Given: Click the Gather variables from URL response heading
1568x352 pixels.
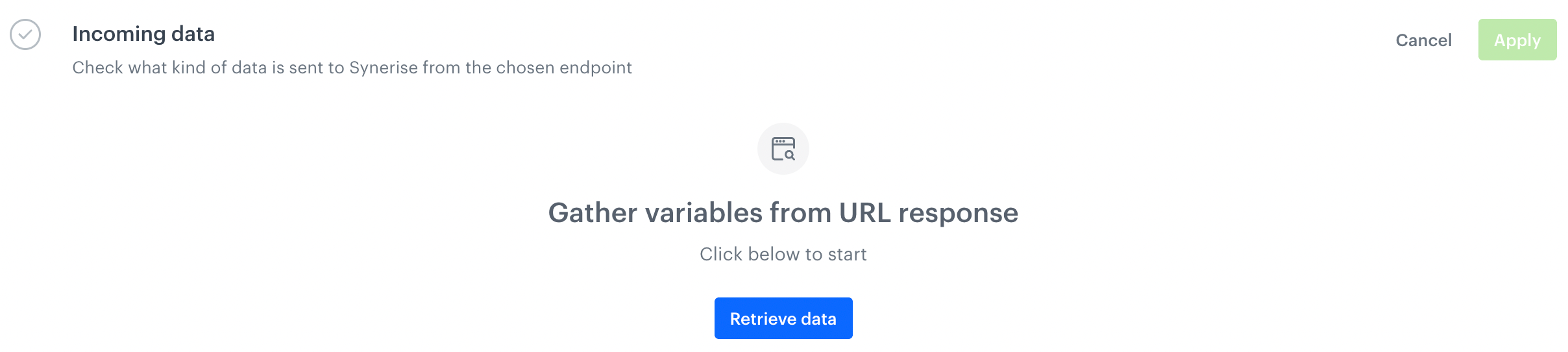Looking at the screenshot, I should tap(783, 213).
